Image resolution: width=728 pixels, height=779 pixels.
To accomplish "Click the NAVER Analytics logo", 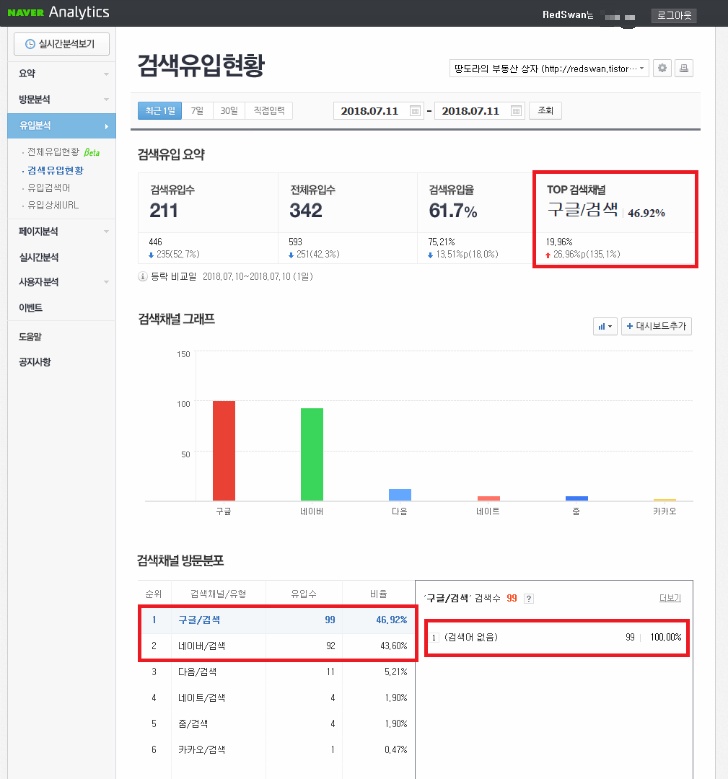I will 58,12.
